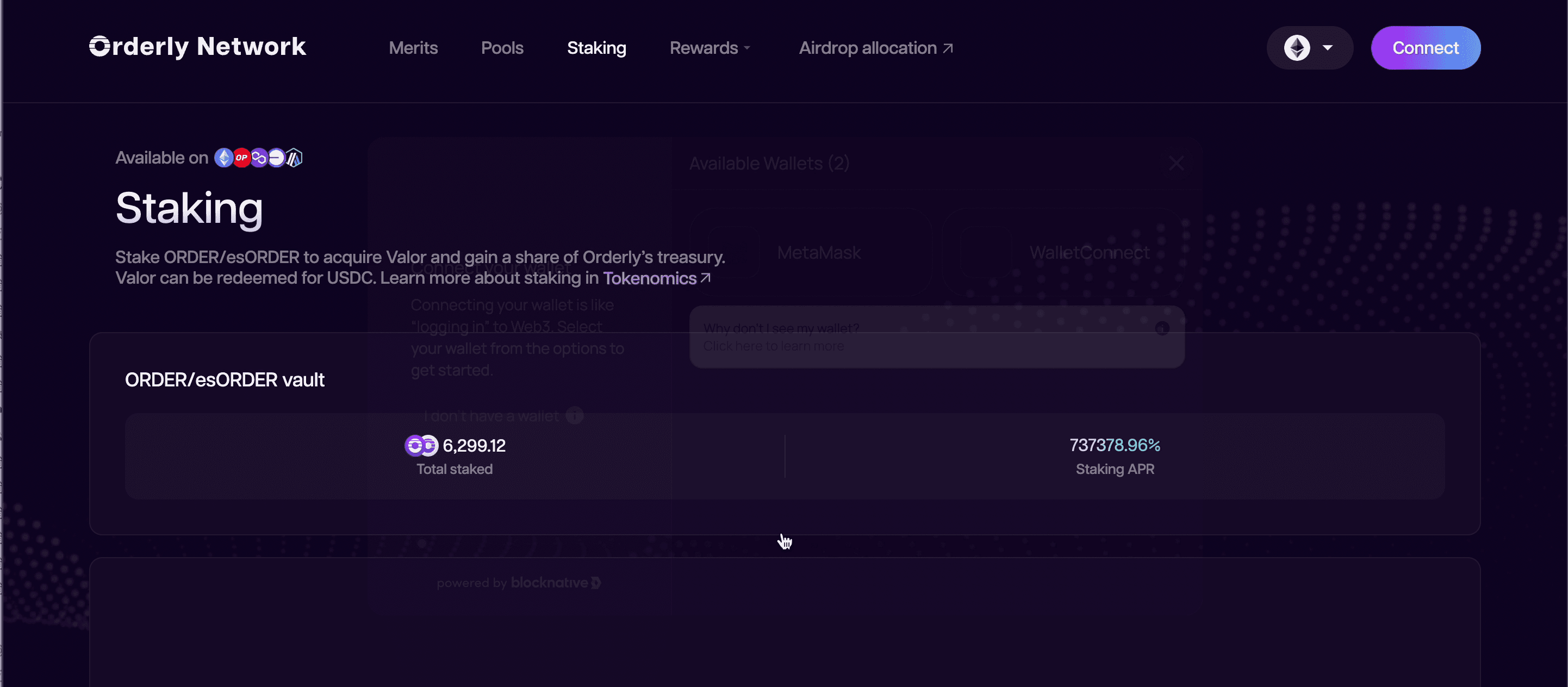The width and height of the screenshot is (1568, 687).
Task: Click the red OP Optimism chain icon
Action: [x=241, y=158]
